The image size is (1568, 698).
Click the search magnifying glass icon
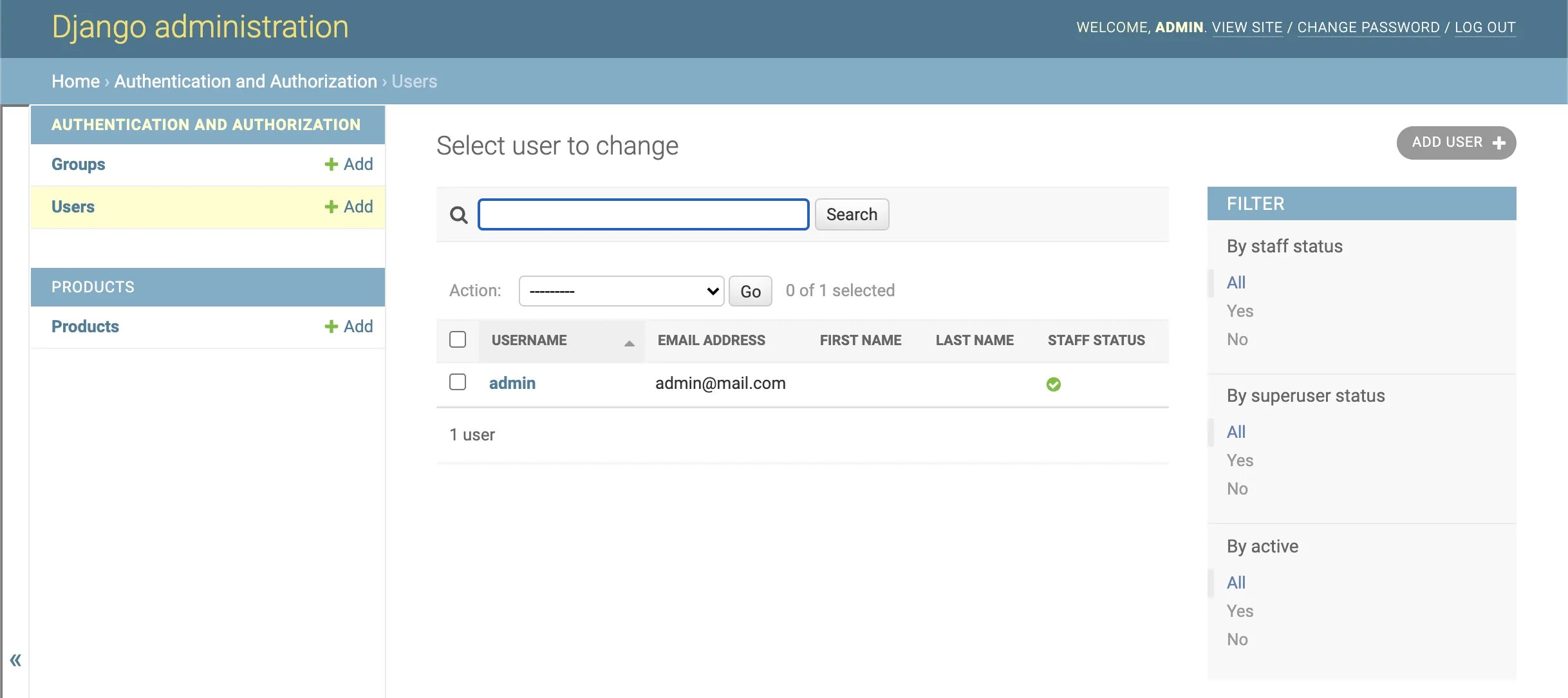point(459,214)
